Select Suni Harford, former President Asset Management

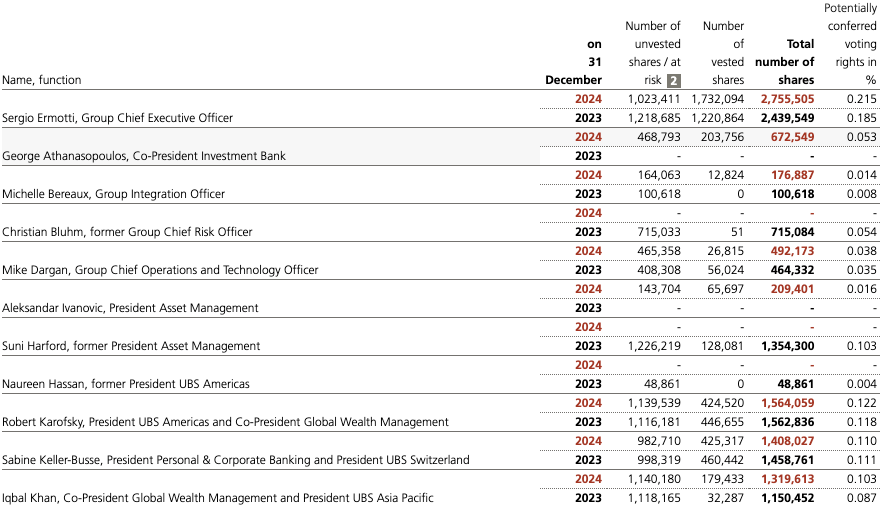(x=131, y=346)
